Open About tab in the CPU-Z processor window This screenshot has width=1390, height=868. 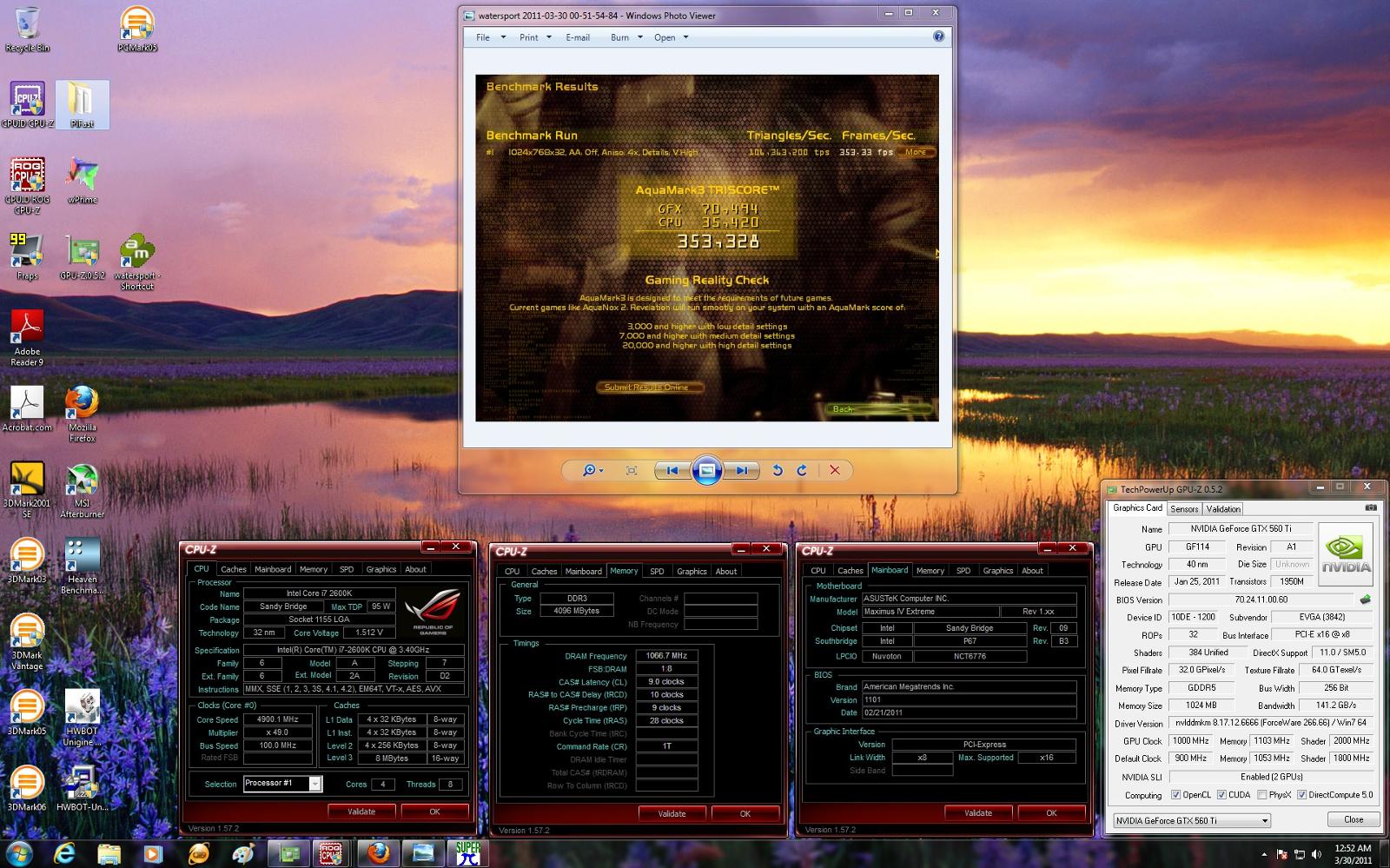click(415, 570)
